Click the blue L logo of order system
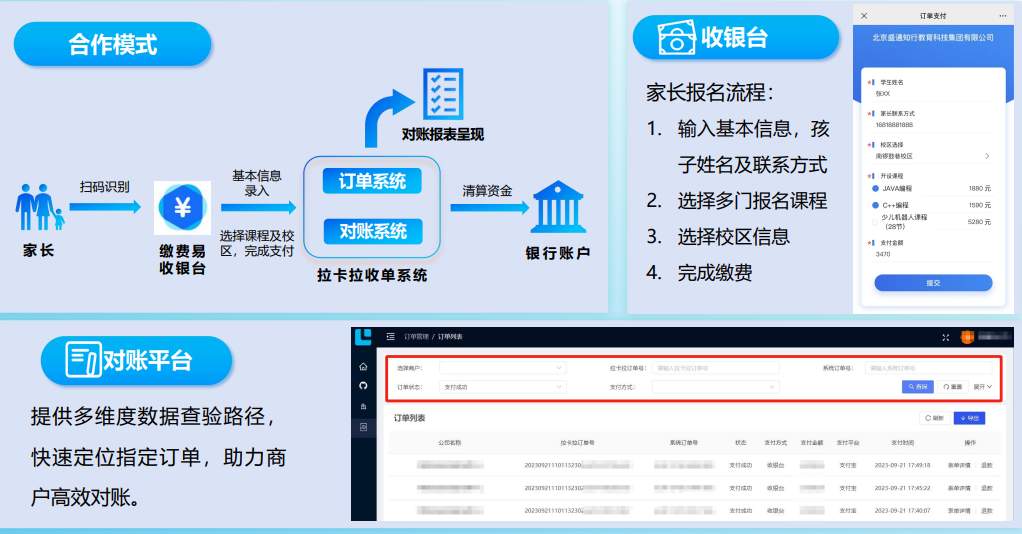 [363, 337]
